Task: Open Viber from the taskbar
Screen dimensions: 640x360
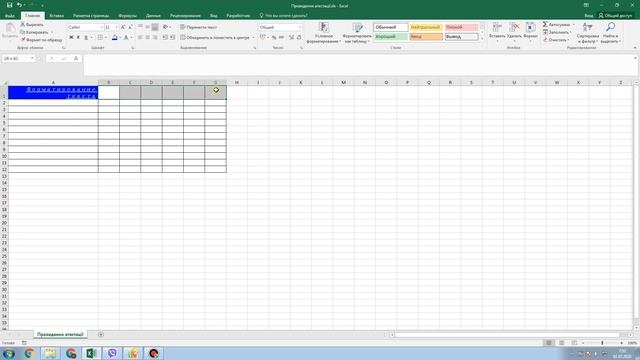Action: 112,353
